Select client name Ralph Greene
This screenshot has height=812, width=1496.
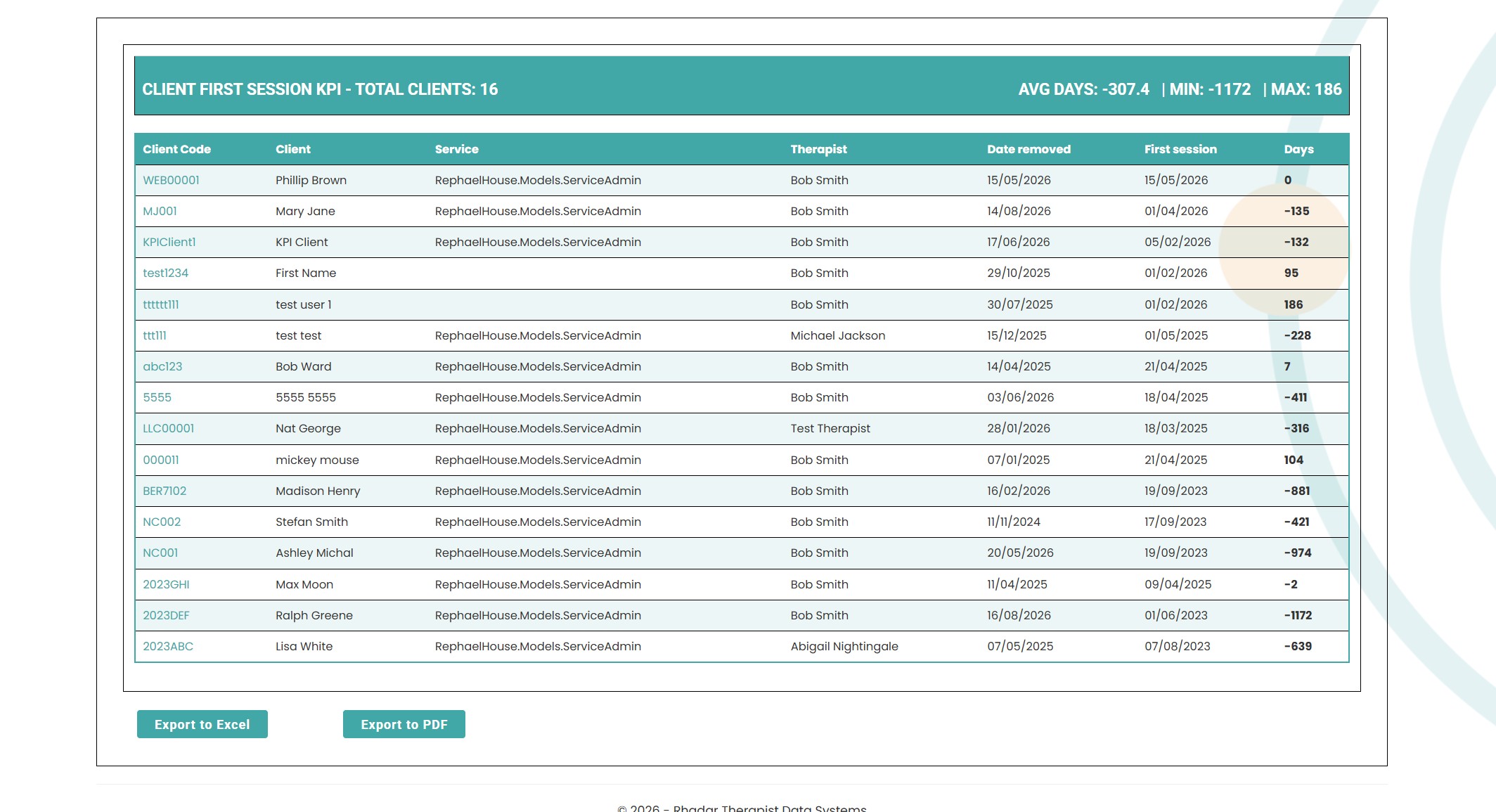point(314,615)
